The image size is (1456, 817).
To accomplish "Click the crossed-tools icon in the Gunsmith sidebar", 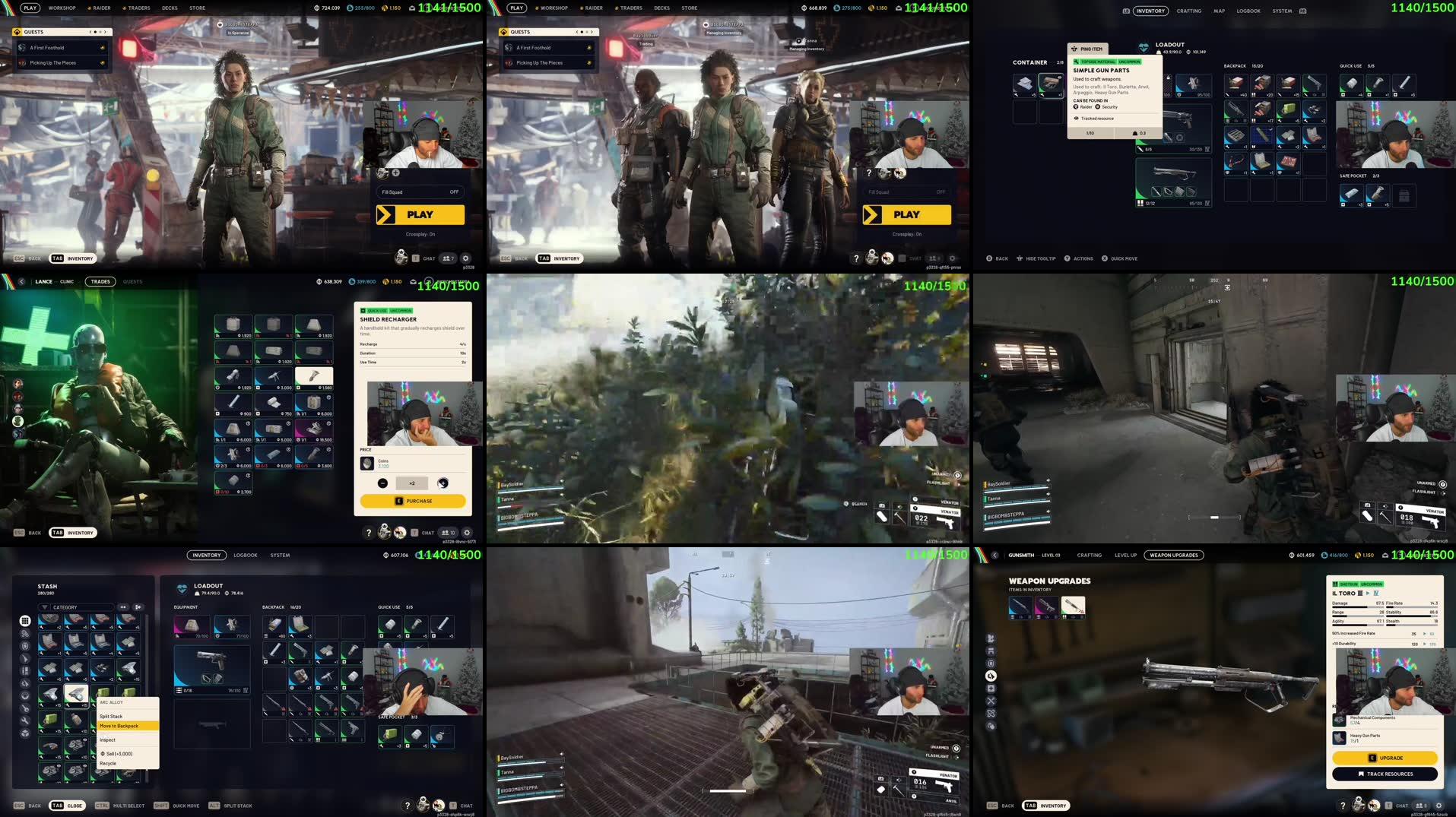I will 990,701.
